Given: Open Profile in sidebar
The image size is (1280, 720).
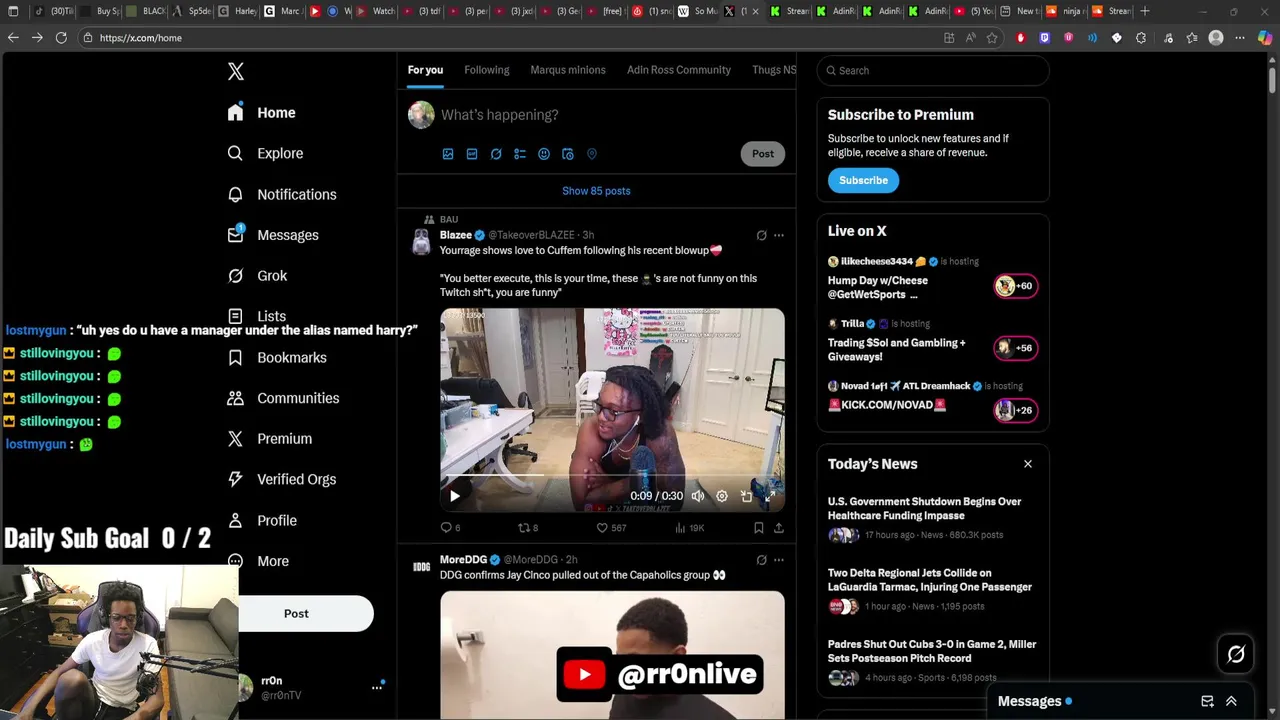Looking at the screenshot, I should (x=262, y=520).
